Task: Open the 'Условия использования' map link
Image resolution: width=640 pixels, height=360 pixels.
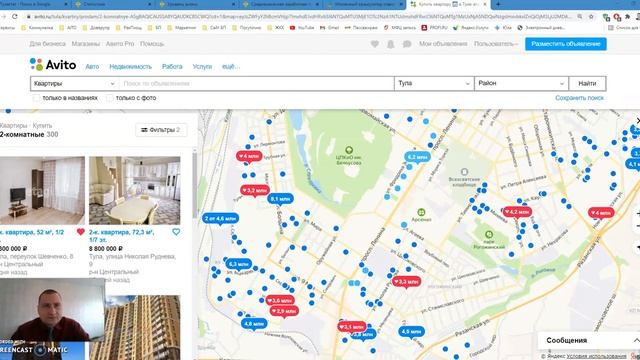Action: coord(596,356)
